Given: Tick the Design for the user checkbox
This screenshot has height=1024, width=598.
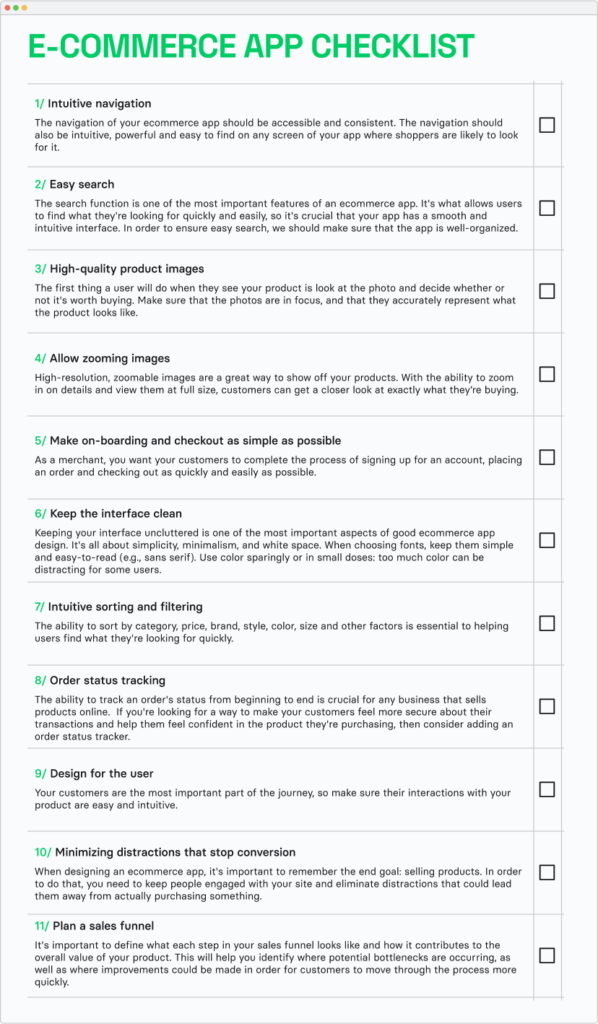Looking at the screenshot, I should click(x=547, y=789).
